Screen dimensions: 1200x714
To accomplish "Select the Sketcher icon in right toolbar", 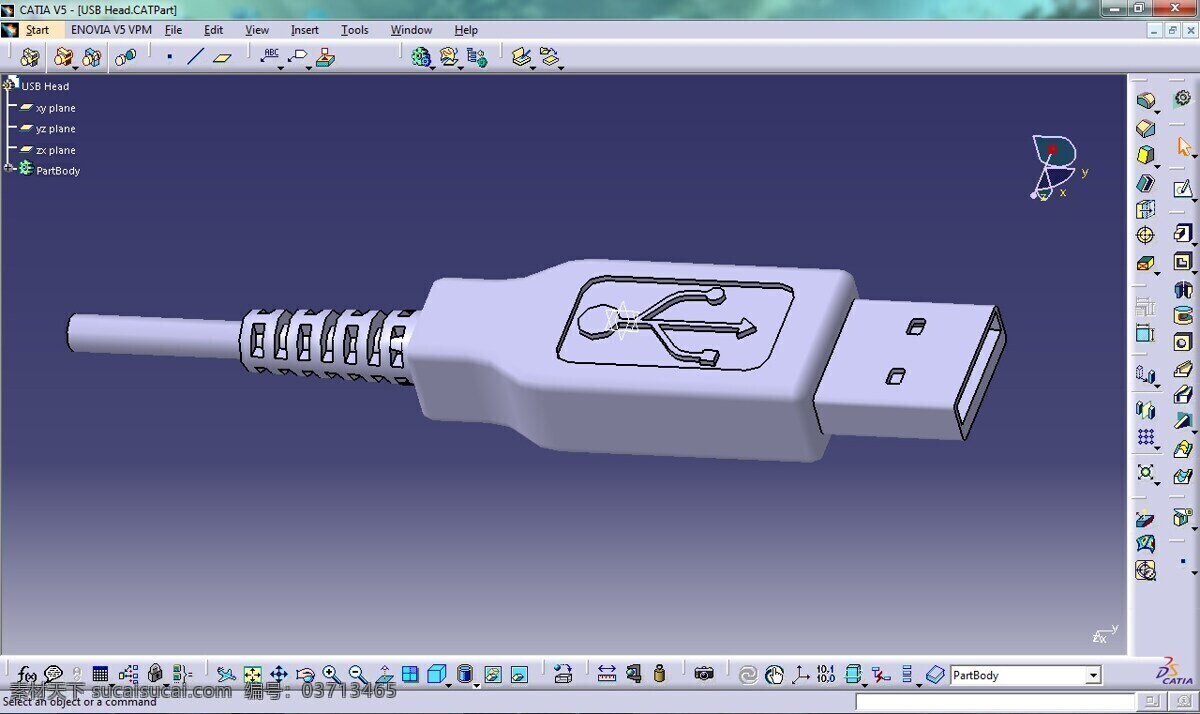I will 1183,188.
